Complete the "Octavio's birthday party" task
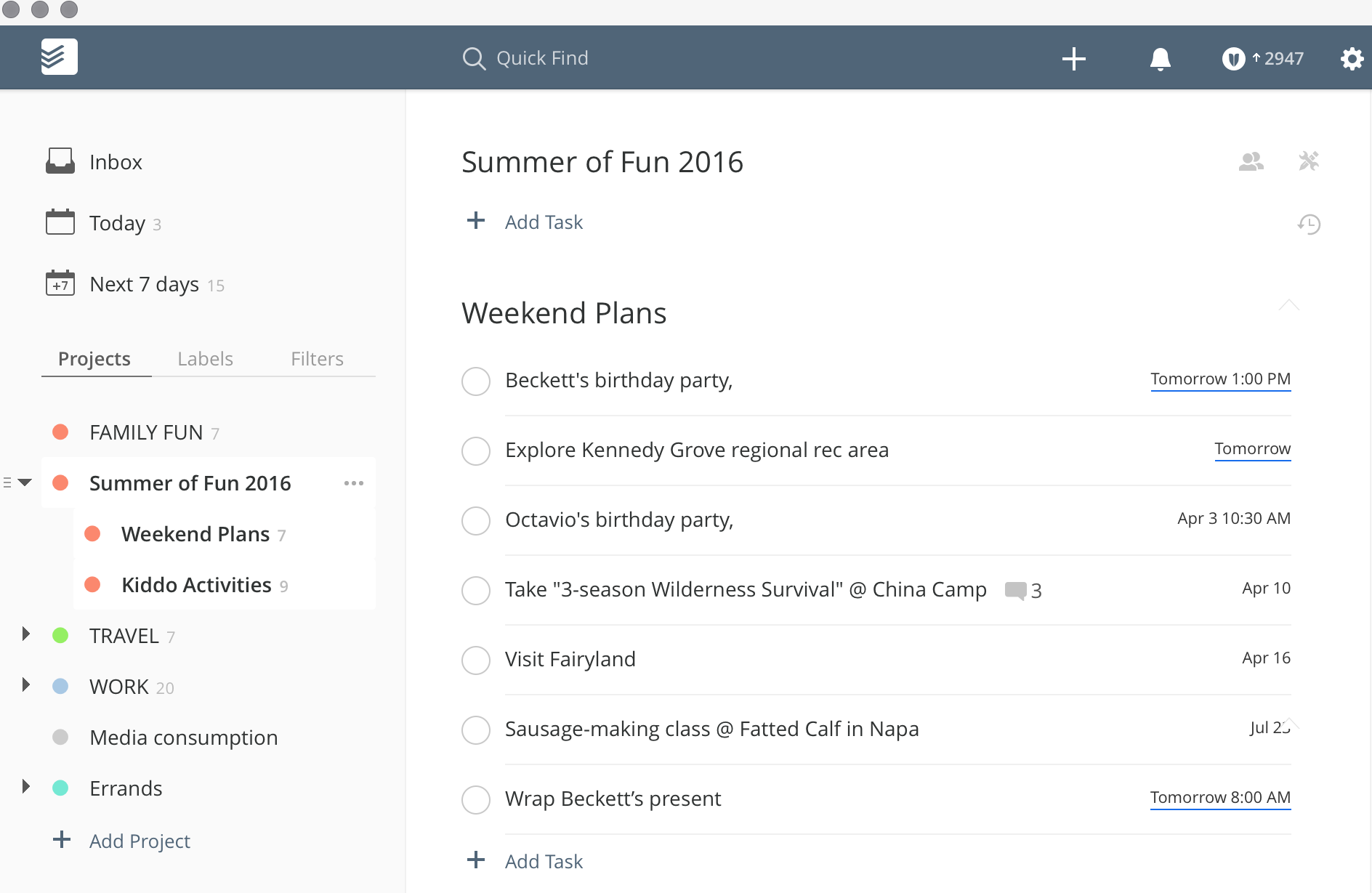The height and width of the screenshot is (893, 1372). [476, 520]
